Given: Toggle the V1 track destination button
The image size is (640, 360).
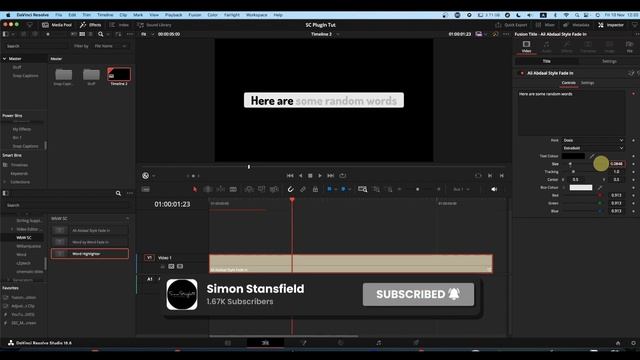Looking at the screenshot, I should (x=149, y=258).
